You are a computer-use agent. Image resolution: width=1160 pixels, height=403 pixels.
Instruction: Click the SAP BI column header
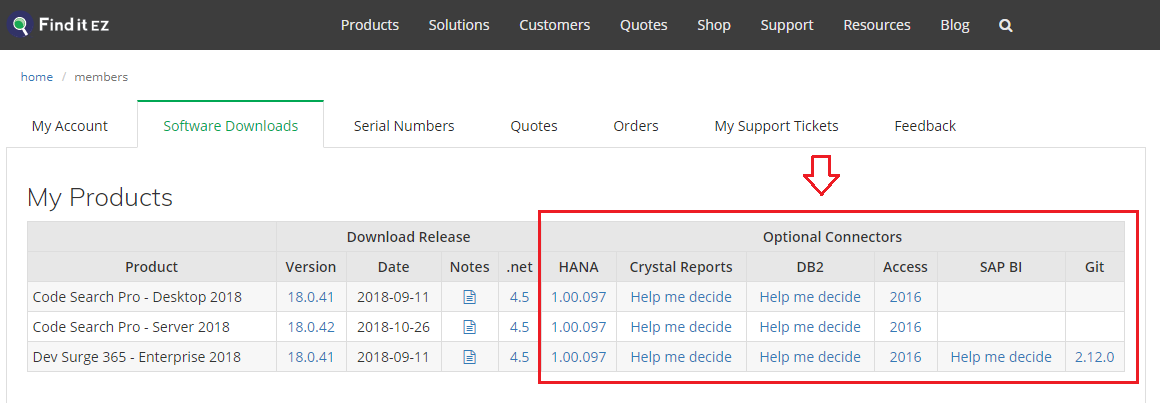1001,267
